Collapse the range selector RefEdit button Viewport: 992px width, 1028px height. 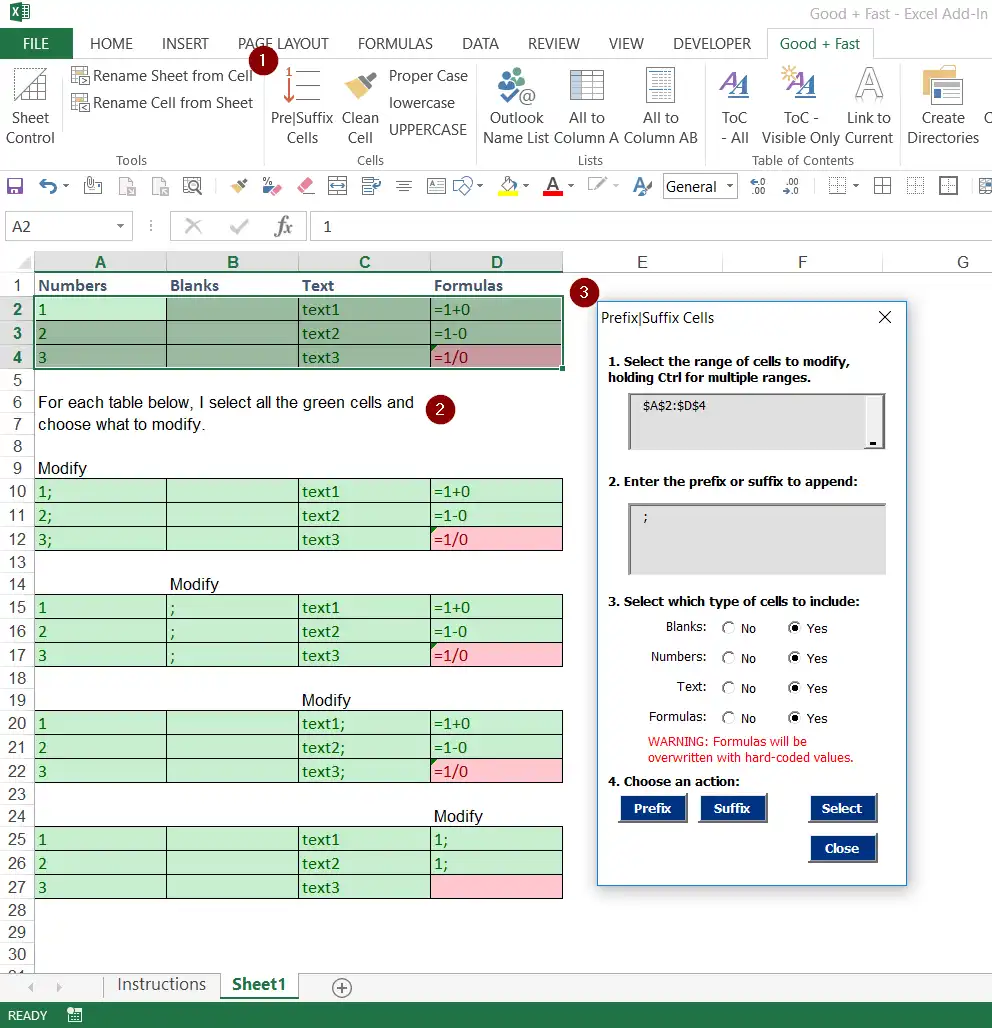click(874, 422)
